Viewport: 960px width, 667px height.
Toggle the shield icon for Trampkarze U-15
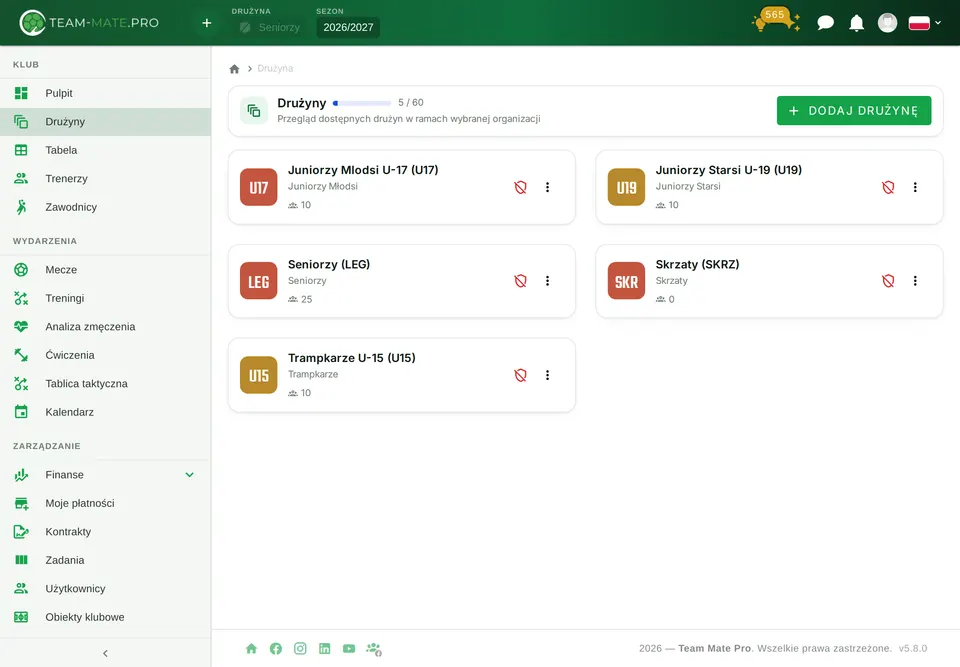[x=520, y=375]
